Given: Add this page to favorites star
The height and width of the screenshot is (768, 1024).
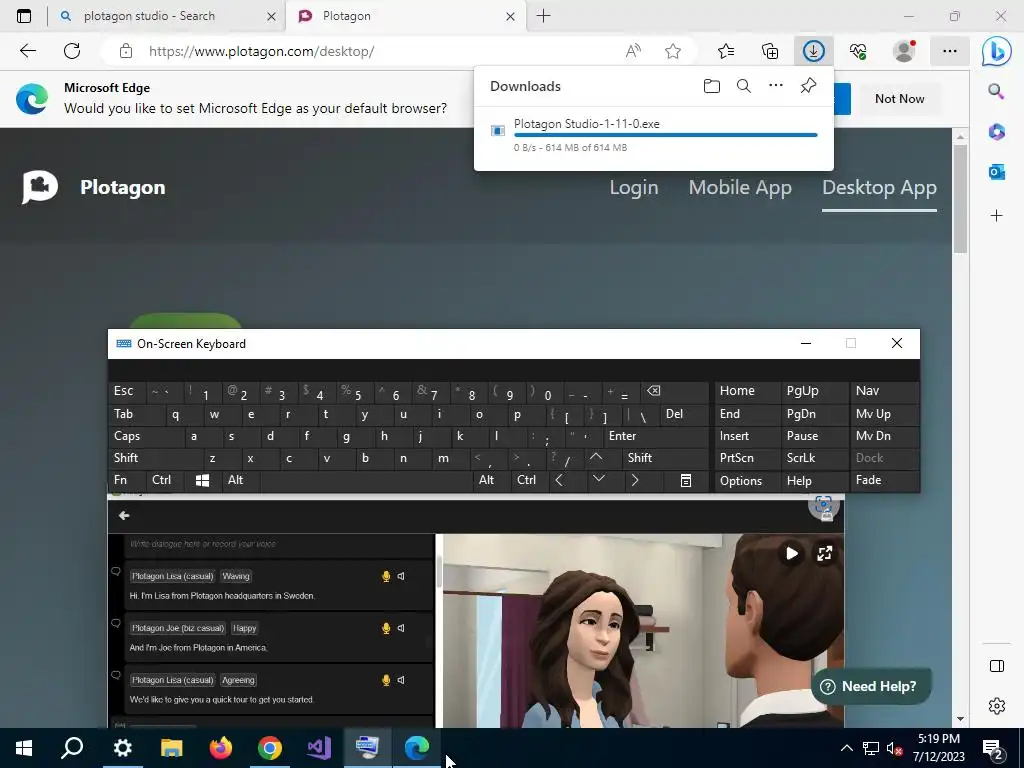Looking at the screenshot, I should coord(673,51).
